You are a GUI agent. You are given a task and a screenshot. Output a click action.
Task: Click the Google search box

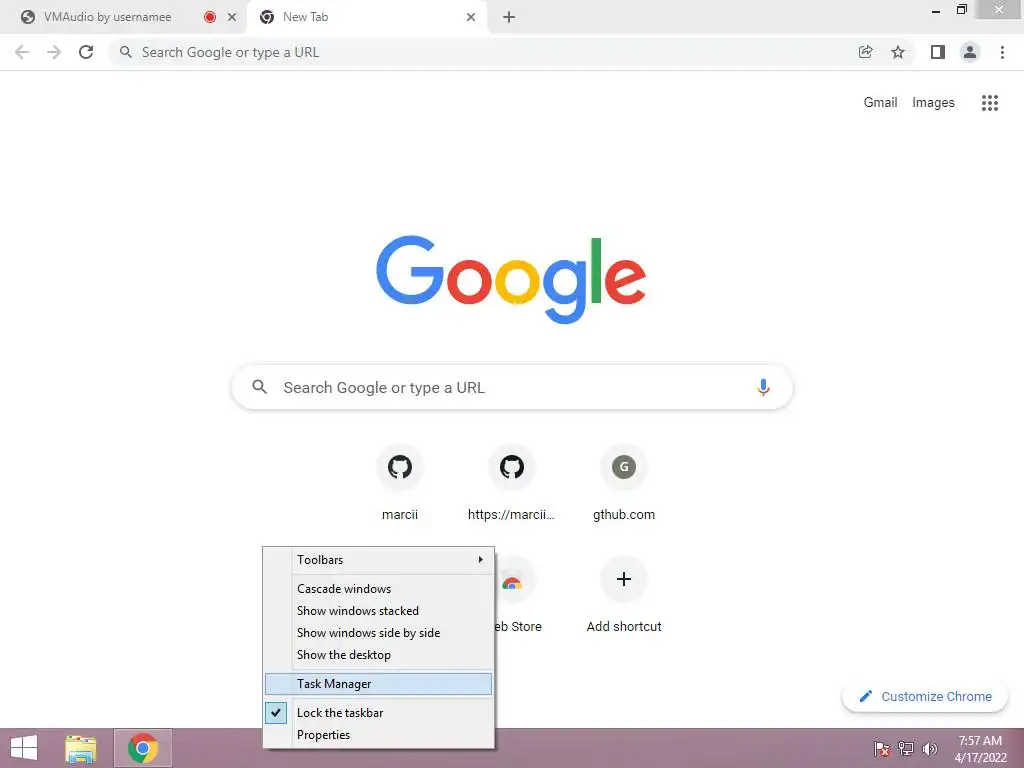tap(512, 387)
